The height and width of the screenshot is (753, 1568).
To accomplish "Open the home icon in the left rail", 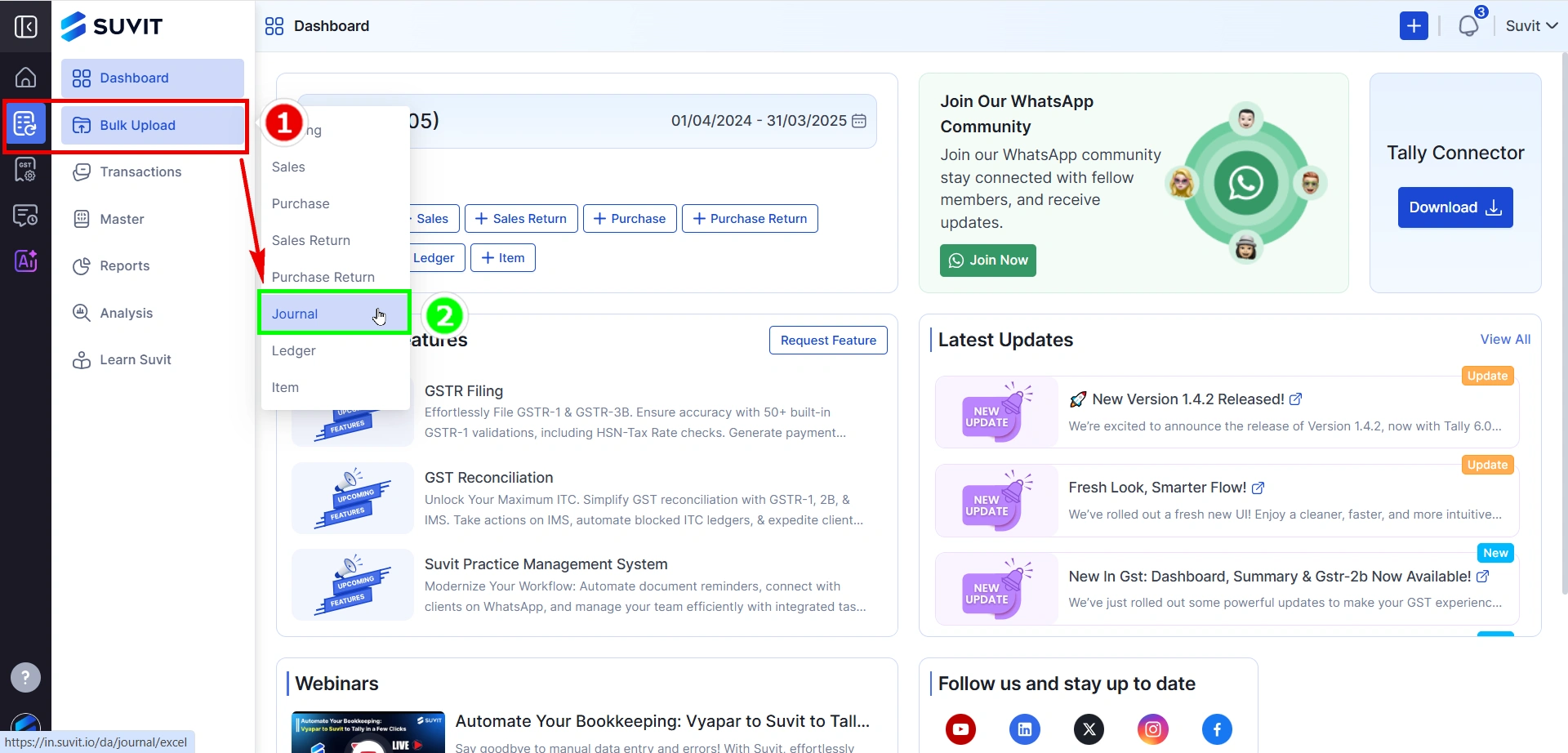I will [x=25, y=78].
